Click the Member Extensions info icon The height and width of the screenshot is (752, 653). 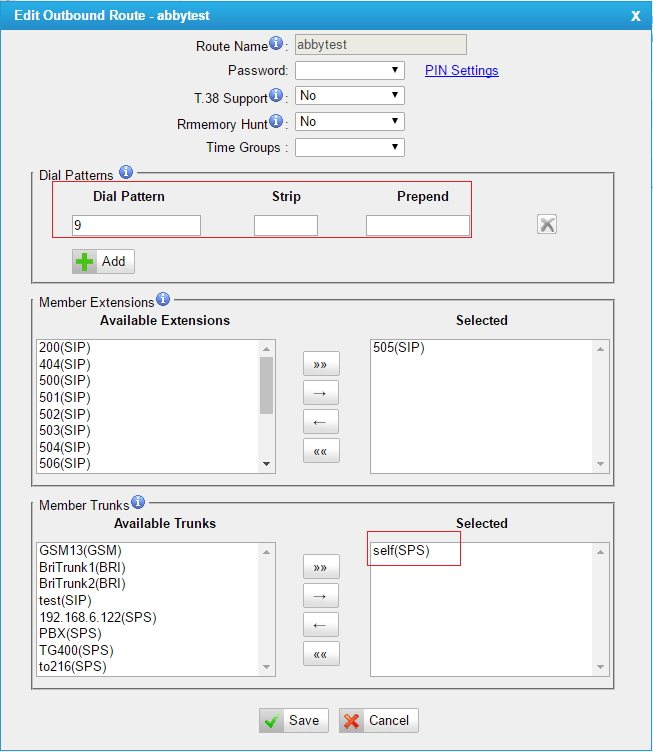point(163,299)
